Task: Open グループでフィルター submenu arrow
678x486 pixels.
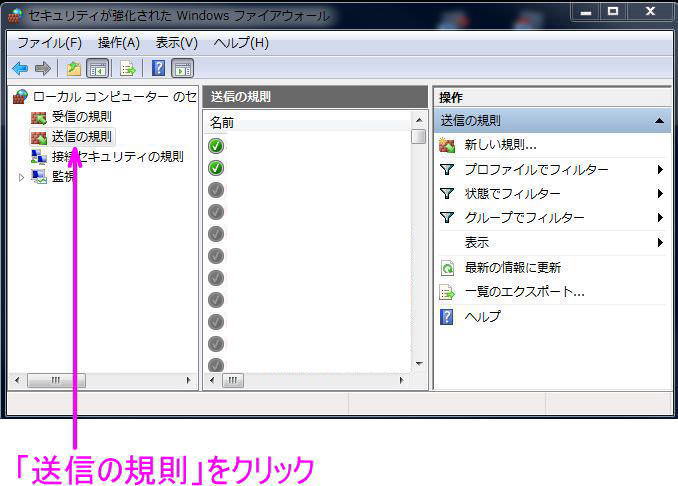Action: click(660, 217)
